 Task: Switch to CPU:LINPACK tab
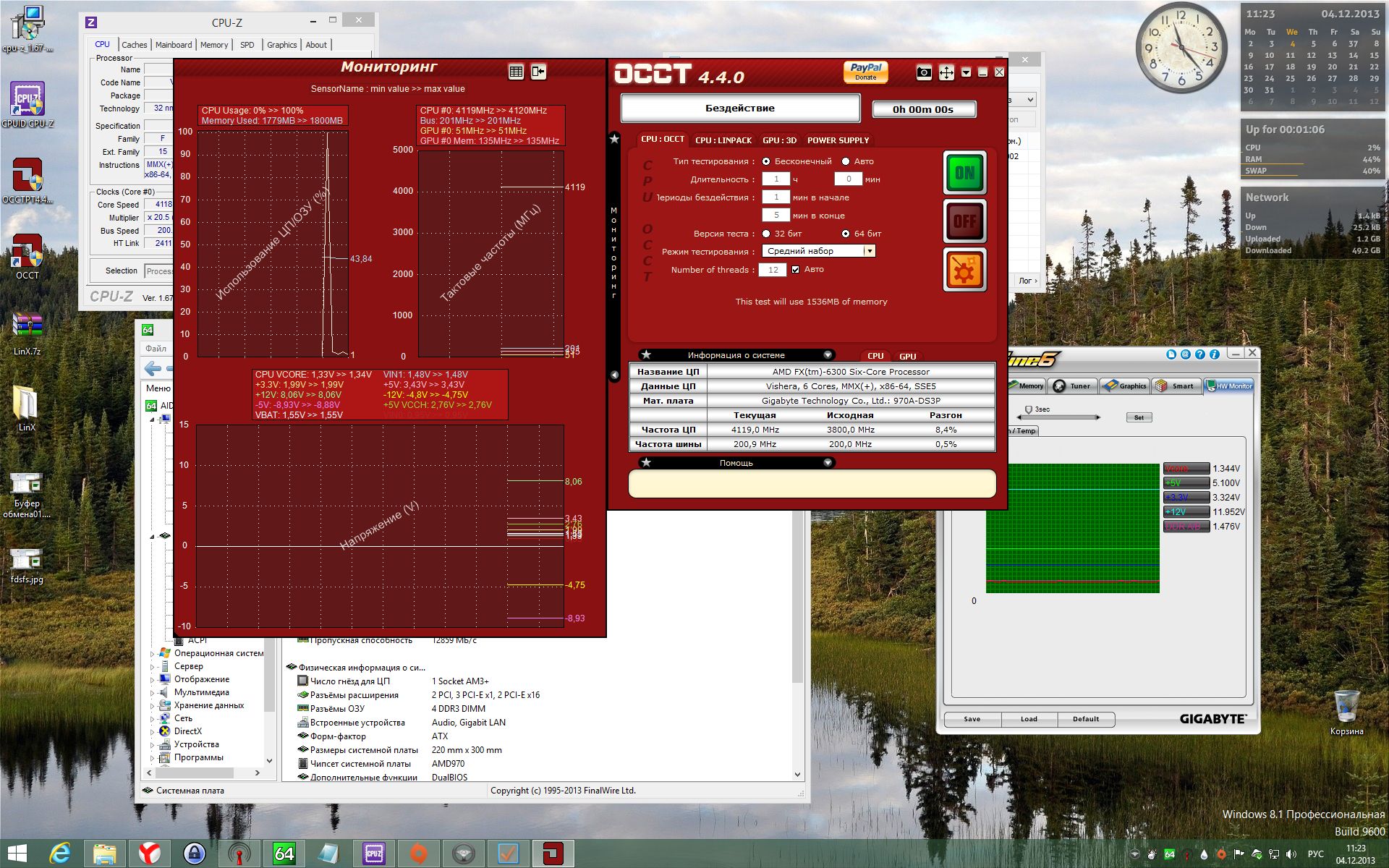pyautogui.click(x=723, y=140)
